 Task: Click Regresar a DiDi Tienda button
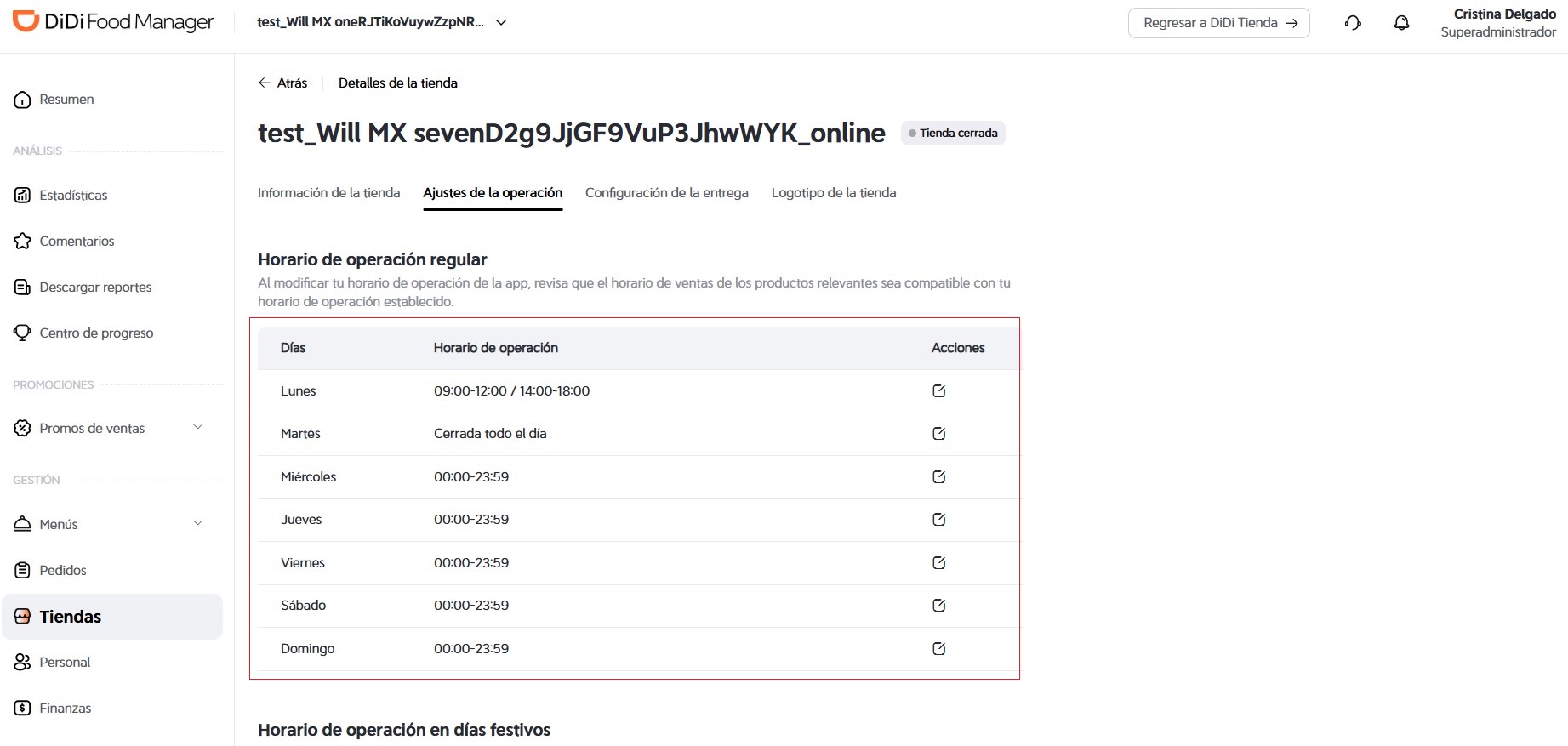click(x=1218, y=23)
